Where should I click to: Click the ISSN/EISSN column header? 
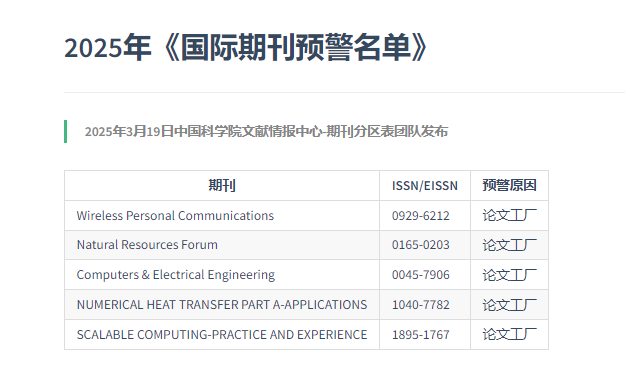pos(425,186)
